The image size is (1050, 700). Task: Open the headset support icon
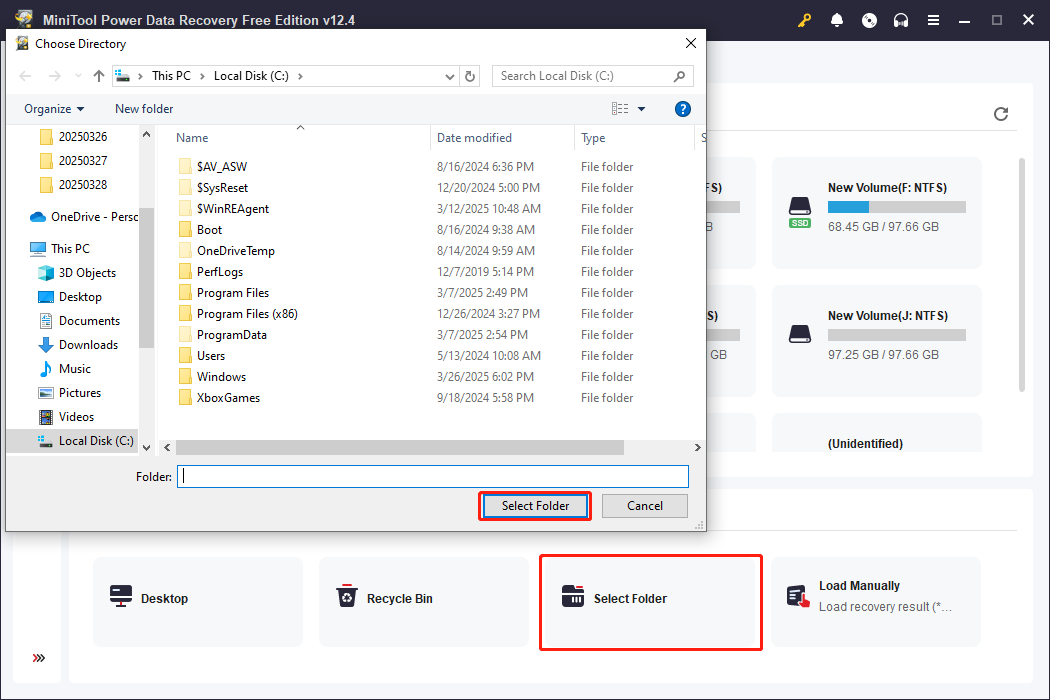[x=901, y=20]
